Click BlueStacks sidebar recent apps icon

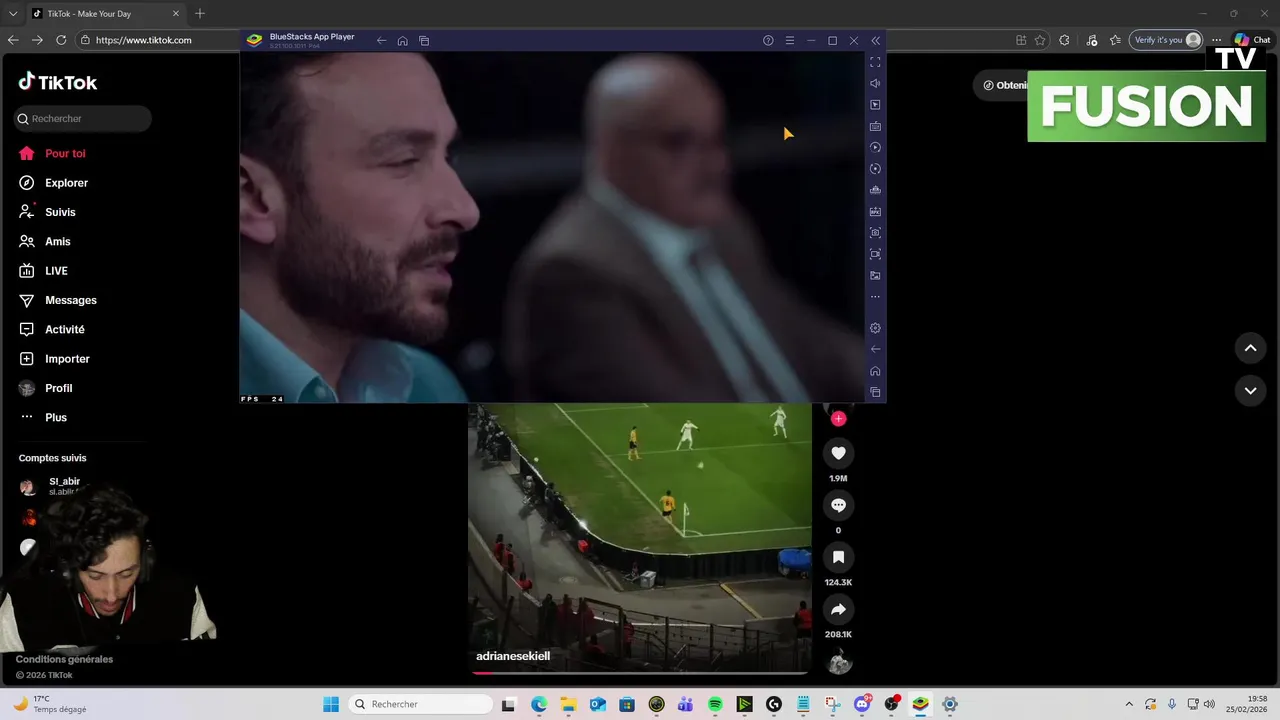pos(875,392)
